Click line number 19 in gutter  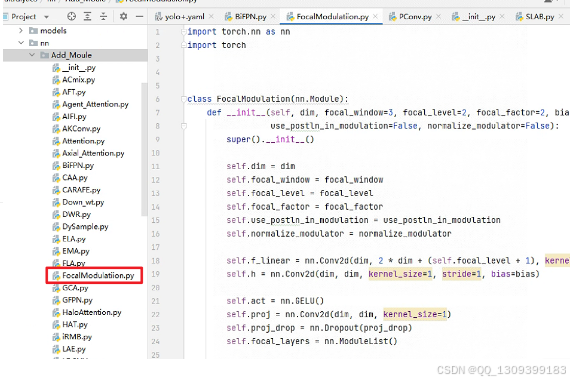coord(156,274)
